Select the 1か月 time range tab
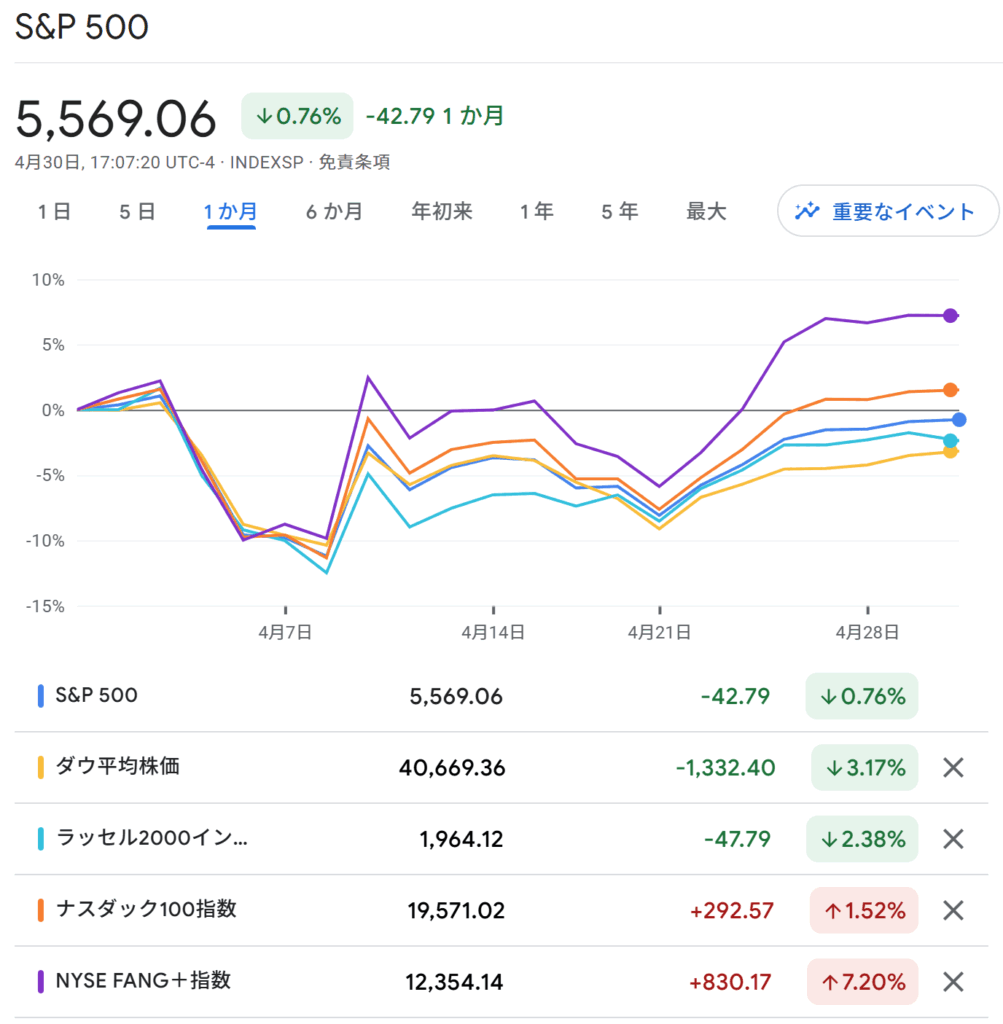The height and width of the screenshot is (1024, 1003). pyautogui.click(x=231, y=212)
